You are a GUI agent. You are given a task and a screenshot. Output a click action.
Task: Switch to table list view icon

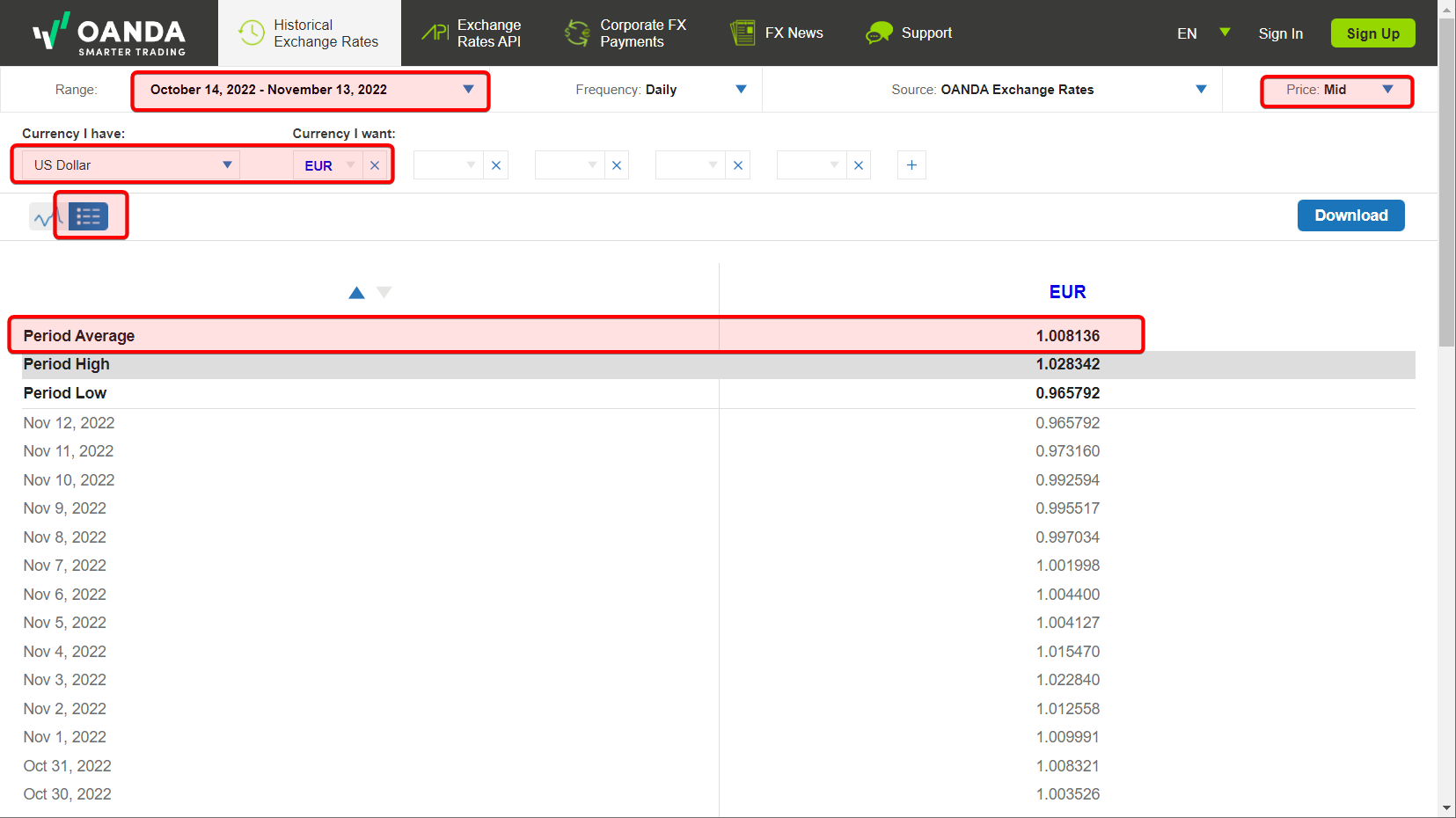point(88,216)
